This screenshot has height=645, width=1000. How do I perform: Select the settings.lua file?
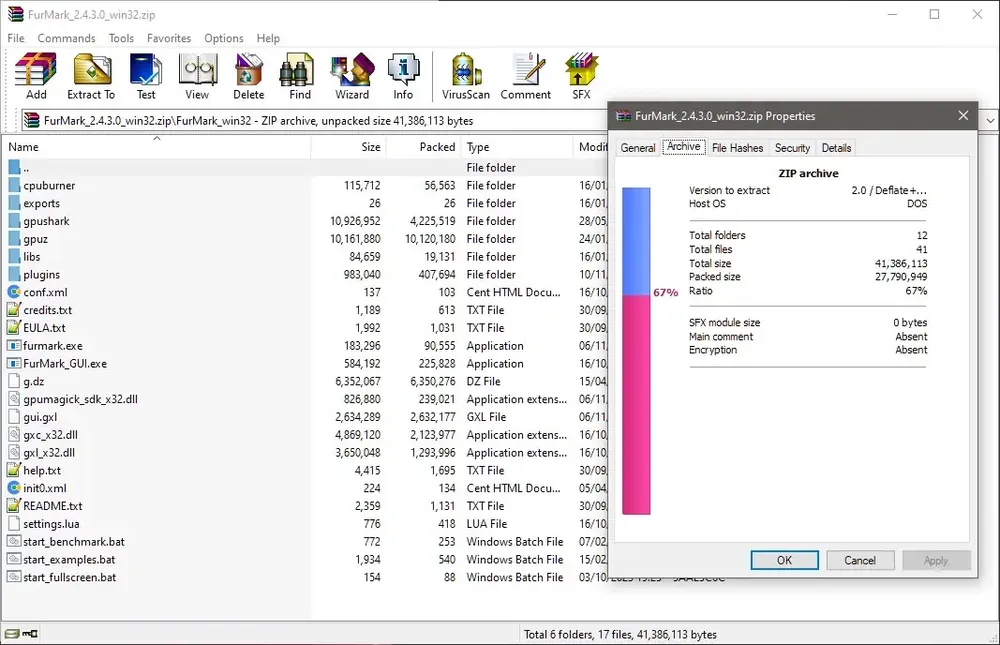coord(304,524)
